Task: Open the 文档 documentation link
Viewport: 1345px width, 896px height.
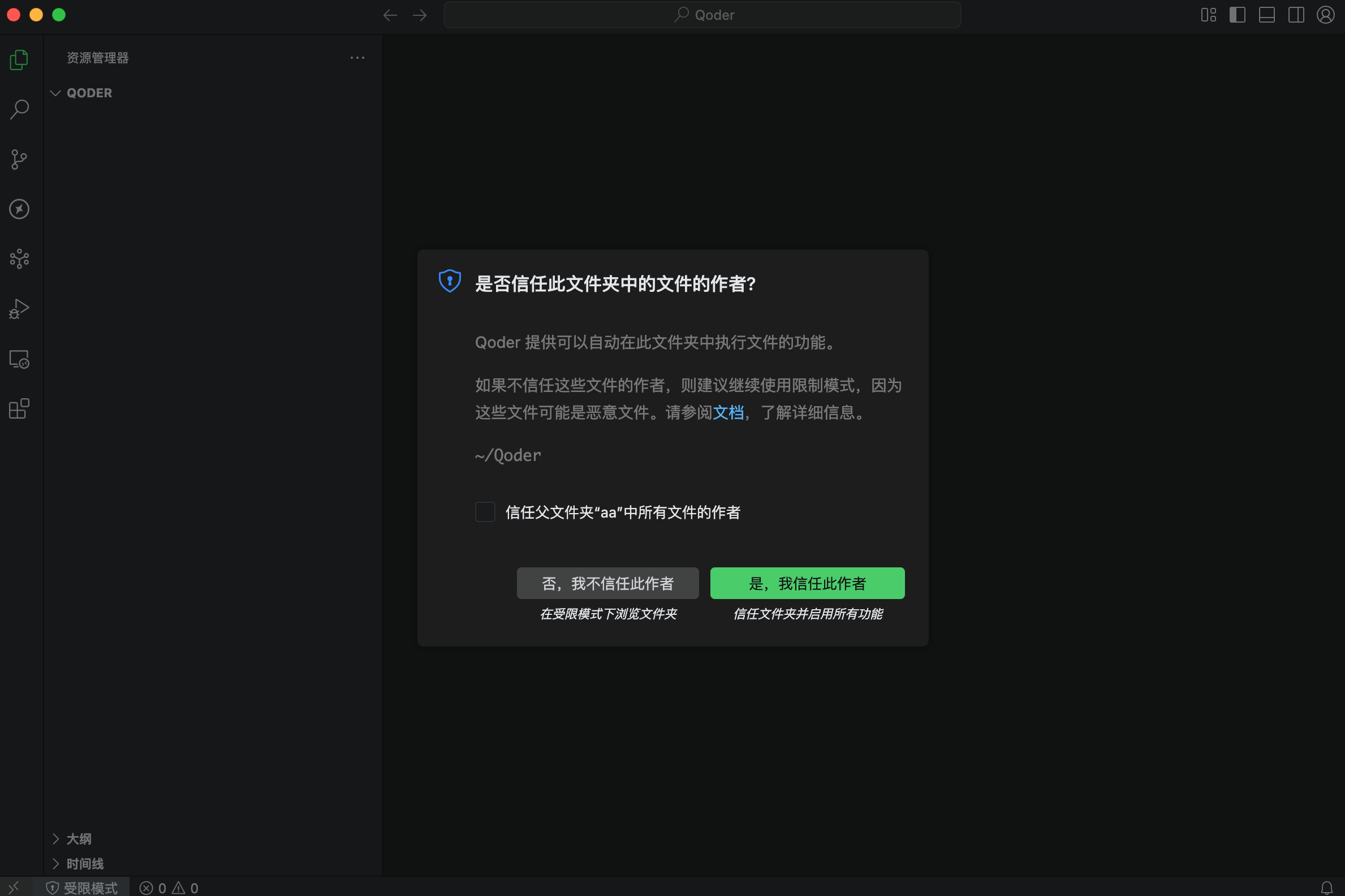Action: pos(729,412)
